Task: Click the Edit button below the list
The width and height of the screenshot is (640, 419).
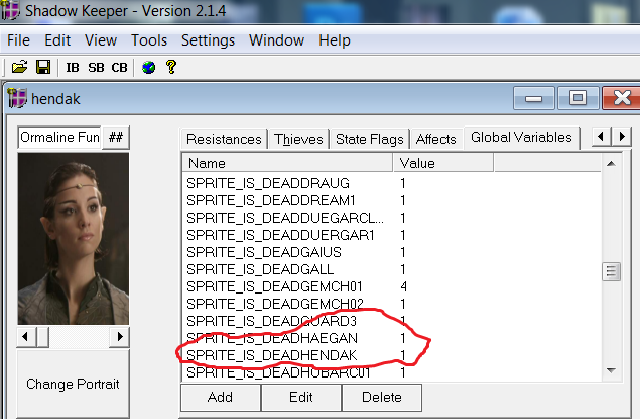Action: pyautogui.click(x=301, y=397)
